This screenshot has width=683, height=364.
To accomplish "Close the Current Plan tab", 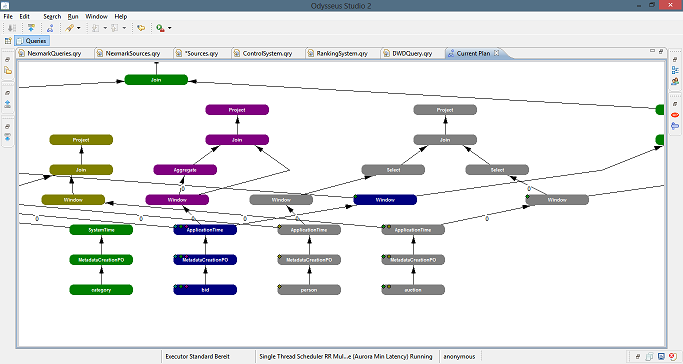I will pyautogui.click(x=496, y=53).
